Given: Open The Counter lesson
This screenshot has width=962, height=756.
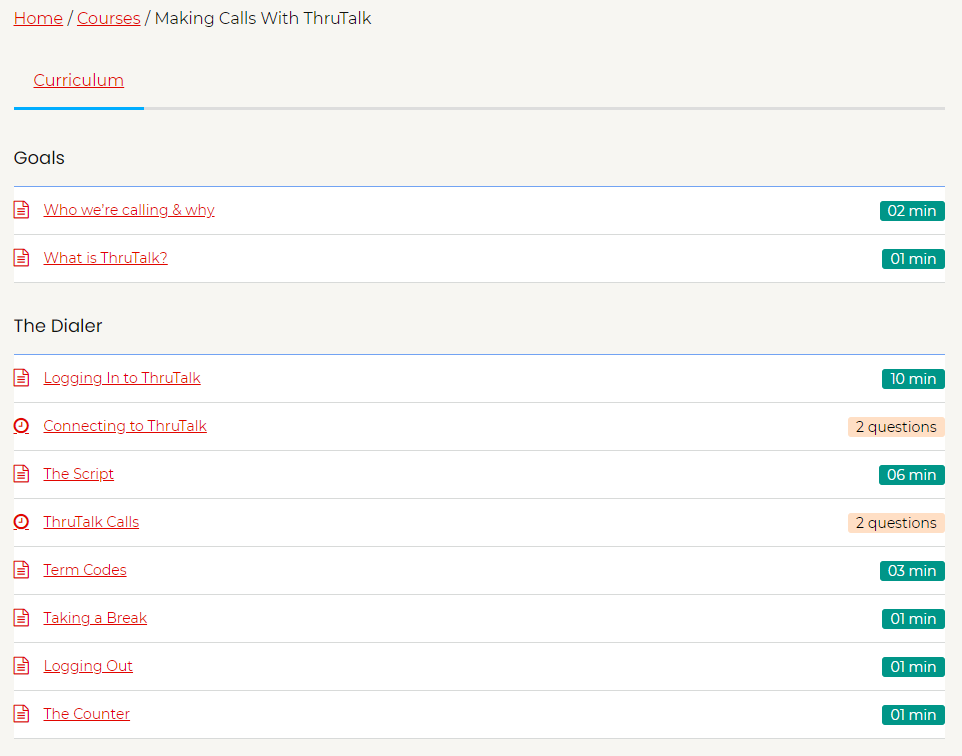Looking at the screenshot, I should point(87,714).
